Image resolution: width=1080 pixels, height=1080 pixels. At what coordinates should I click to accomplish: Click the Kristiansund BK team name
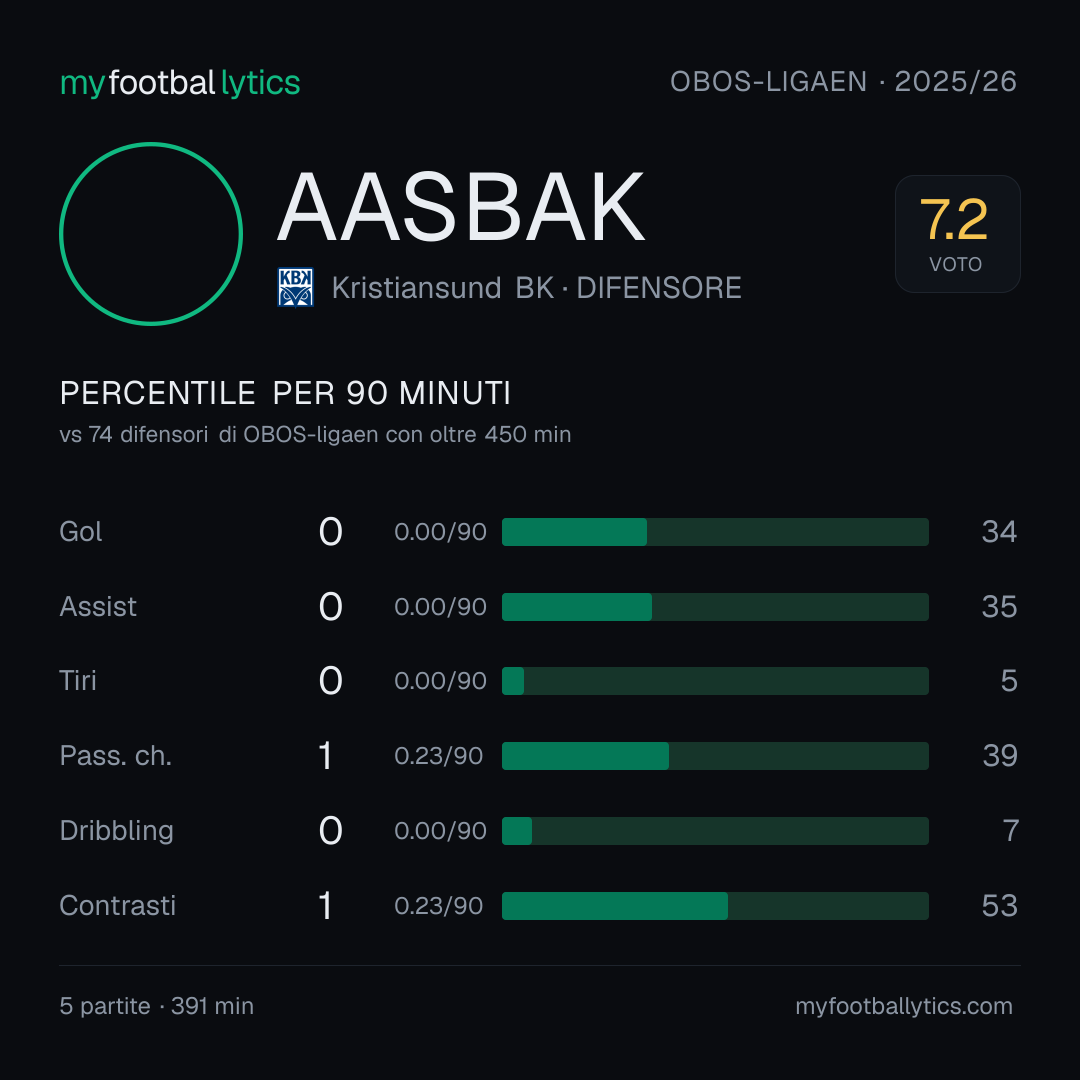442,288
